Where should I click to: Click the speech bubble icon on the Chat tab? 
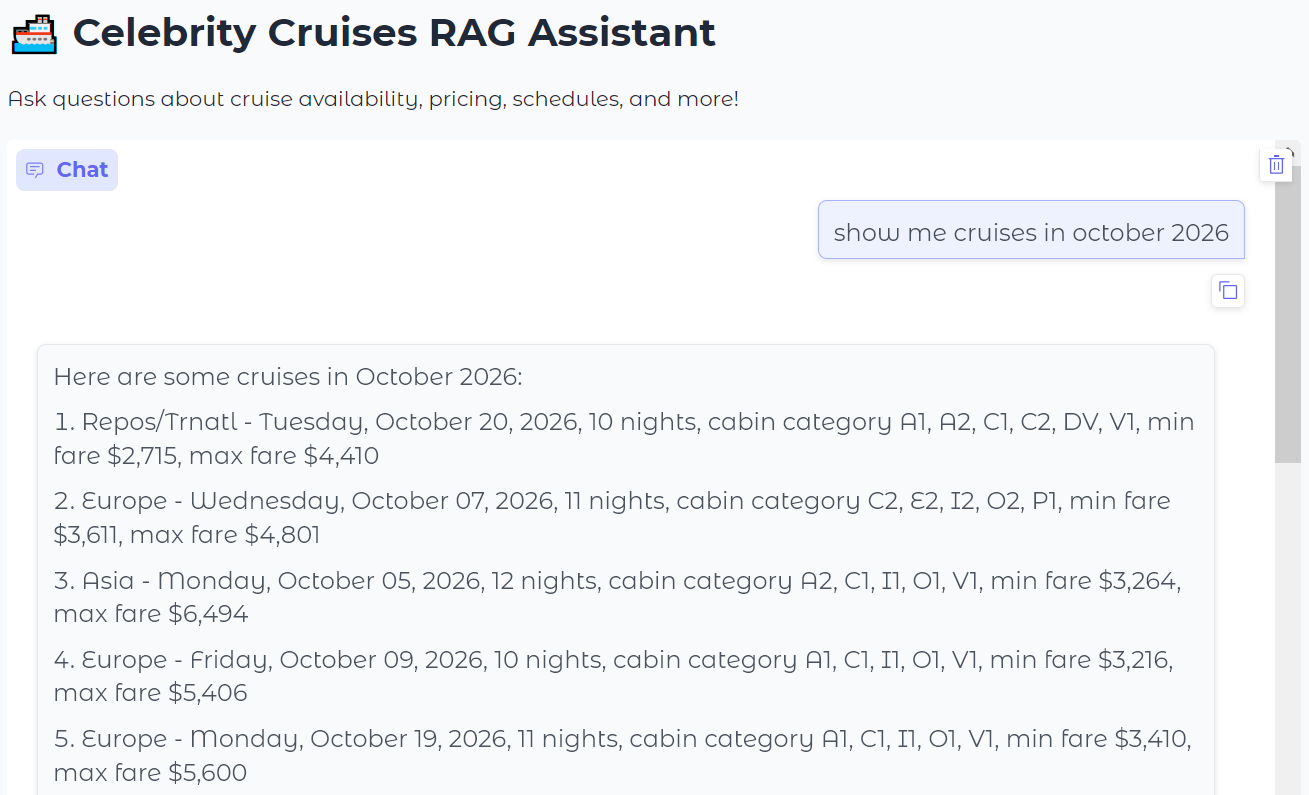coord(35,169)
